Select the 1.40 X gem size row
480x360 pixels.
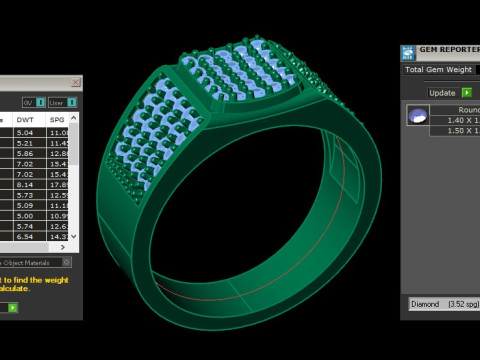click(455, 120)
